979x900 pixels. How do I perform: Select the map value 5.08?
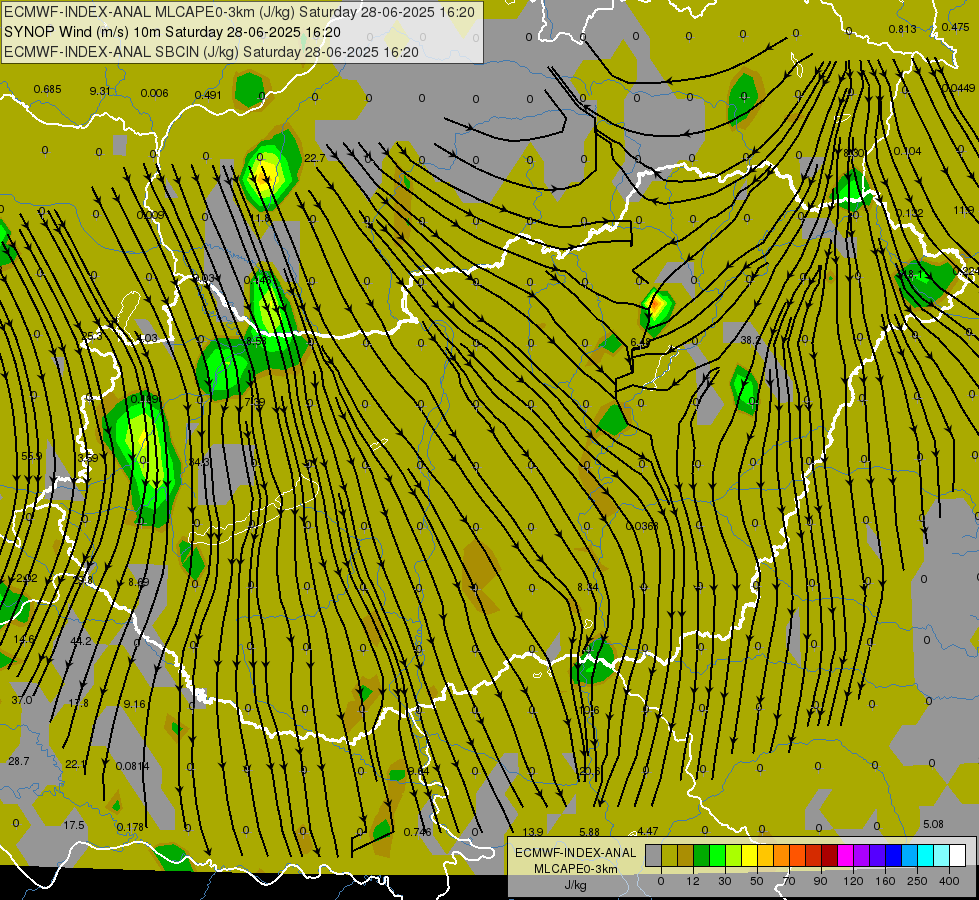[933, 824]
